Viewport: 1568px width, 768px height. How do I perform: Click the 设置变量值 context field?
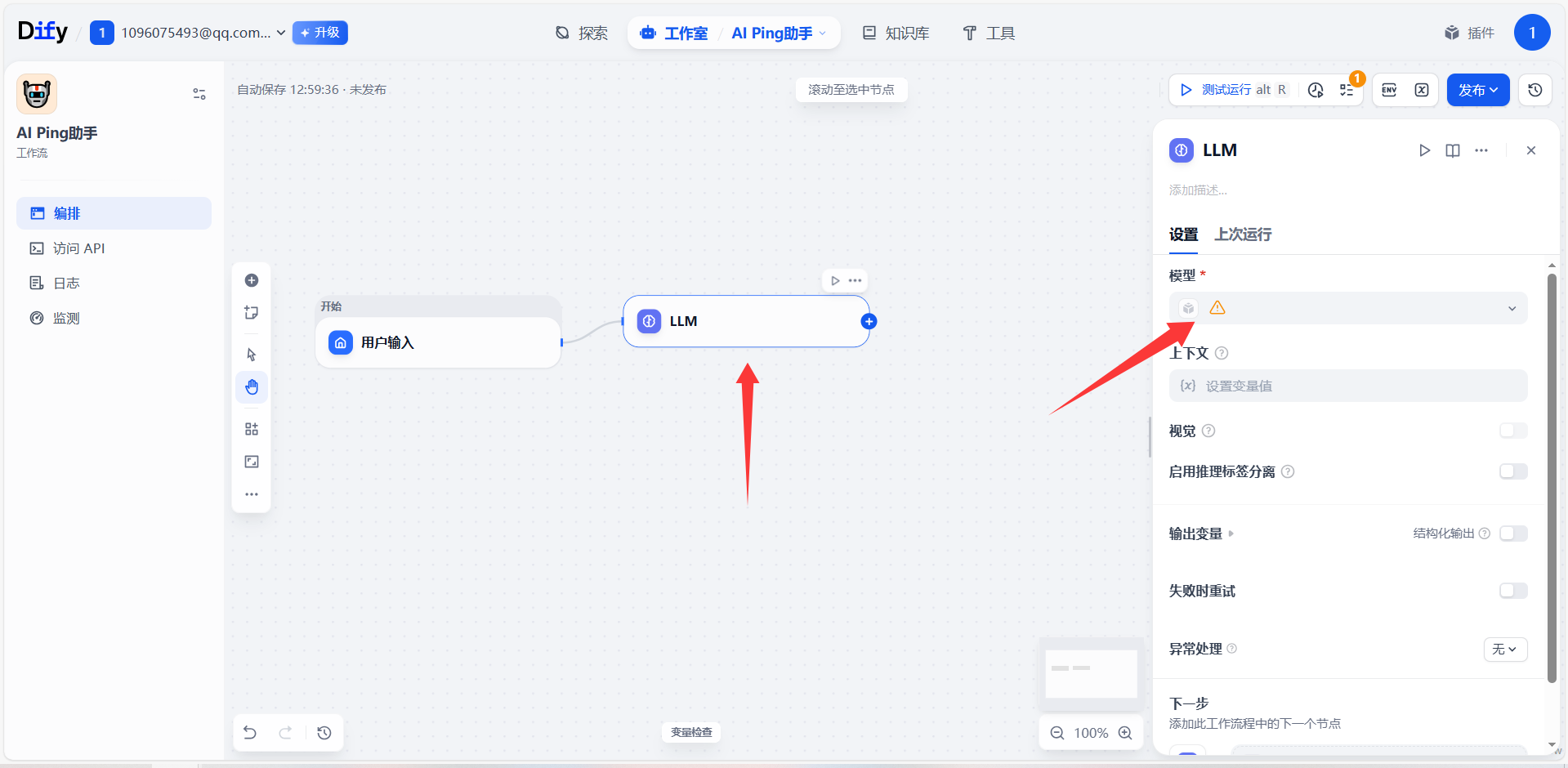click(1348, 386)
